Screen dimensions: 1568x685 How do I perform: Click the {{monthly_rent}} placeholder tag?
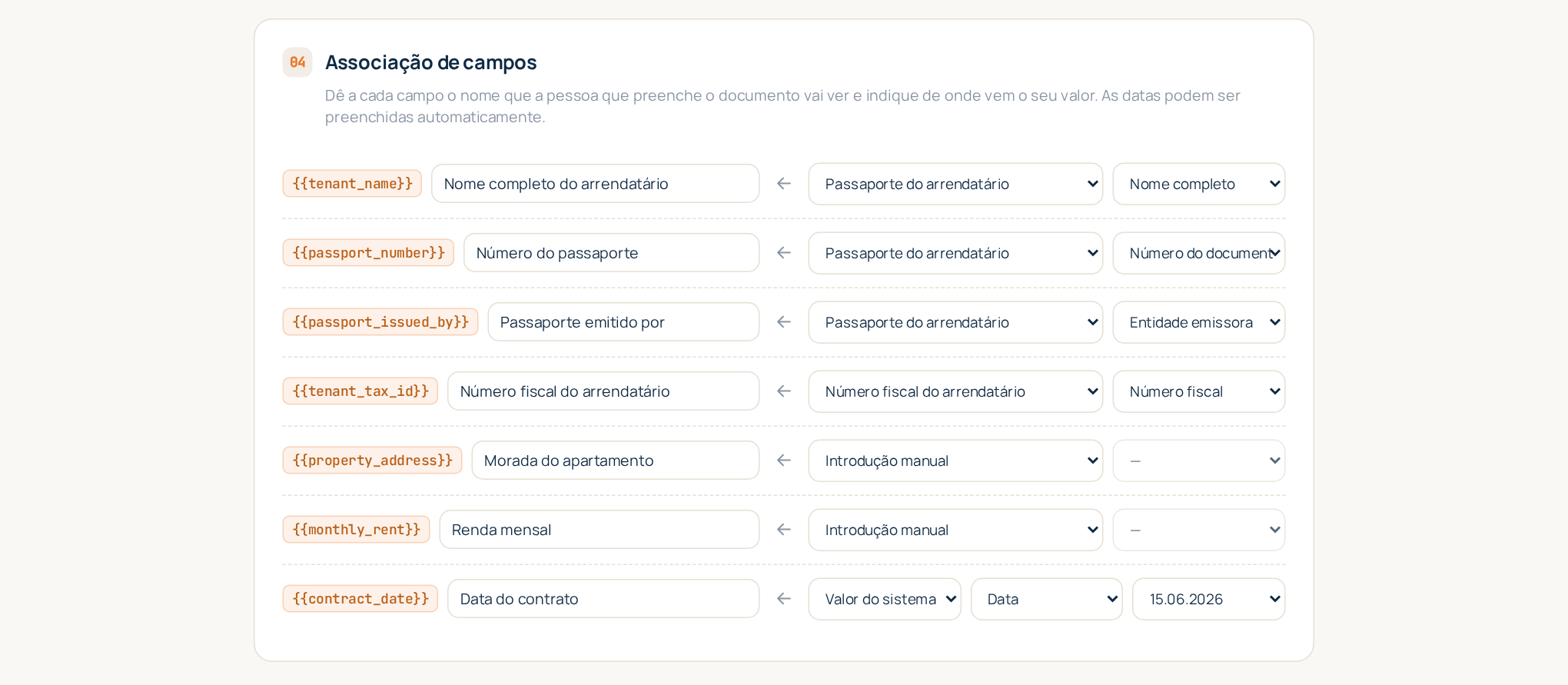click(356, 530)
